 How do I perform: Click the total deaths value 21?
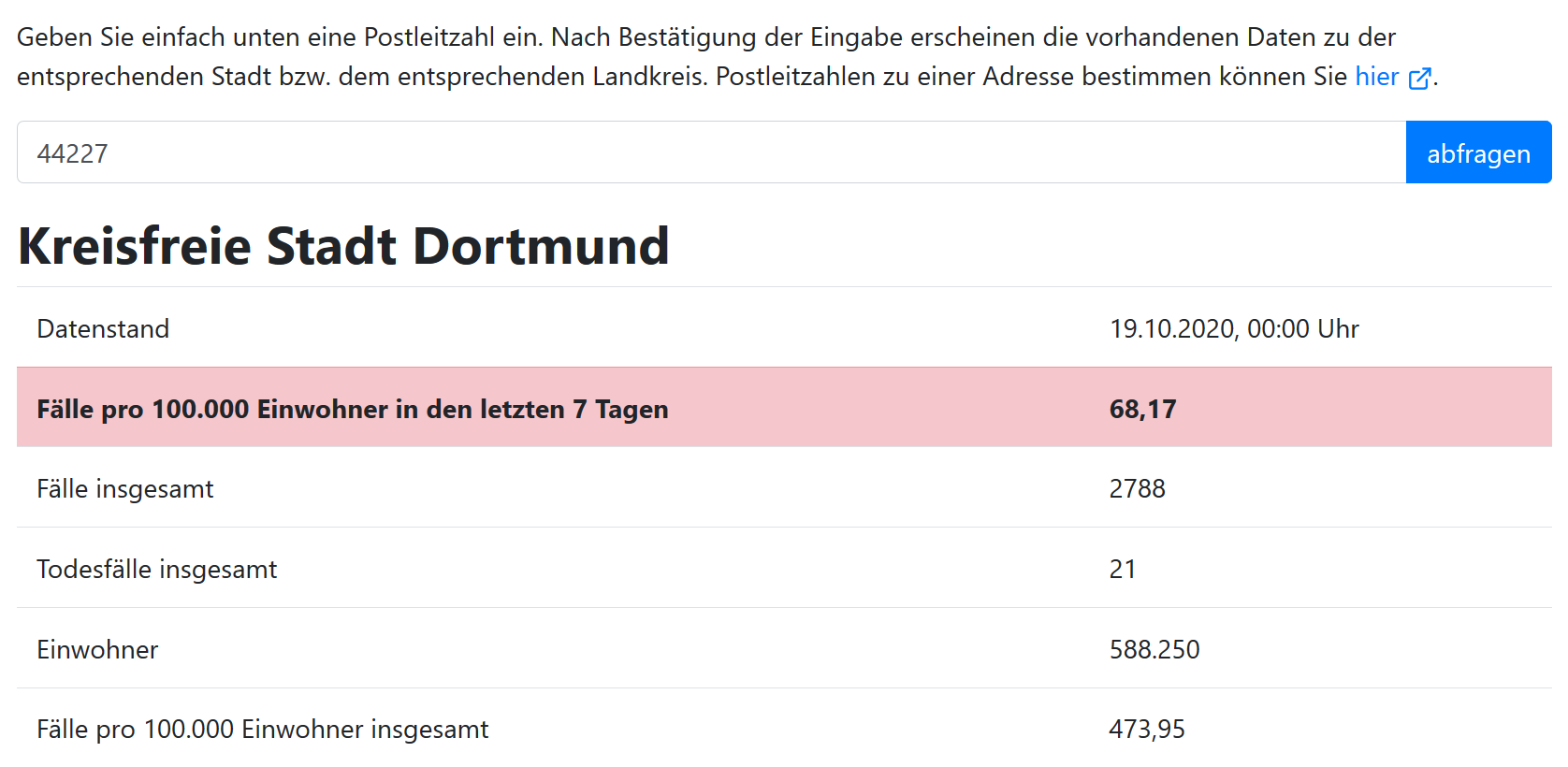pos(1122,570)
